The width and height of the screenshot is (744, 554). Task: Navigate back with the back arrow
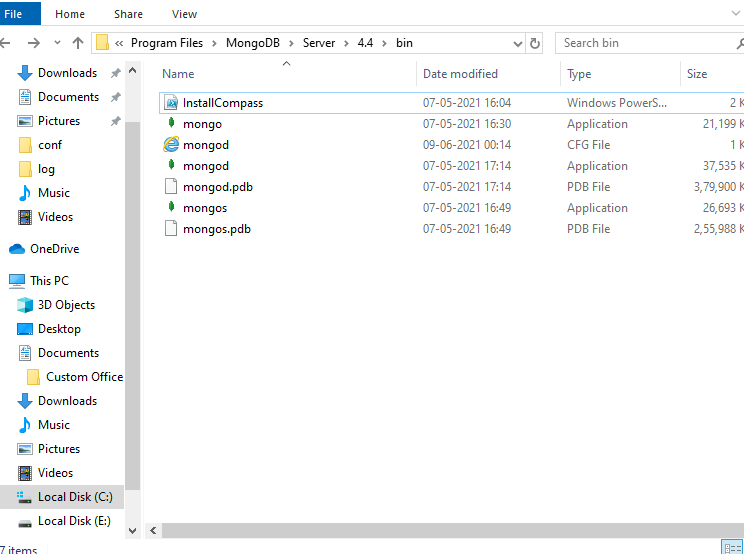[x=8, y=43]
